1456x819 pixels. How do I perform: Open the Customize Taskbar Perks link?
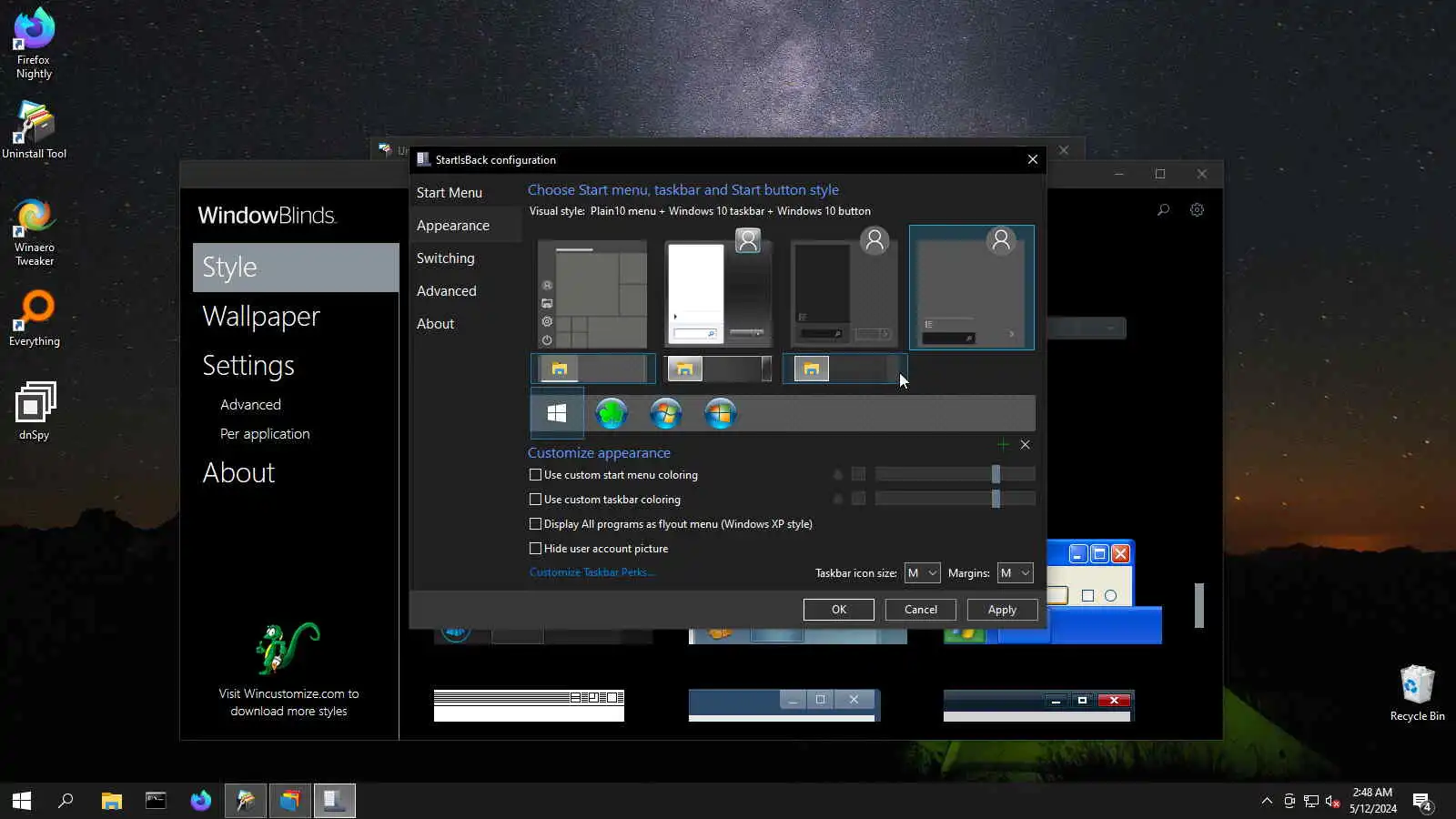[x=592, y=572]
